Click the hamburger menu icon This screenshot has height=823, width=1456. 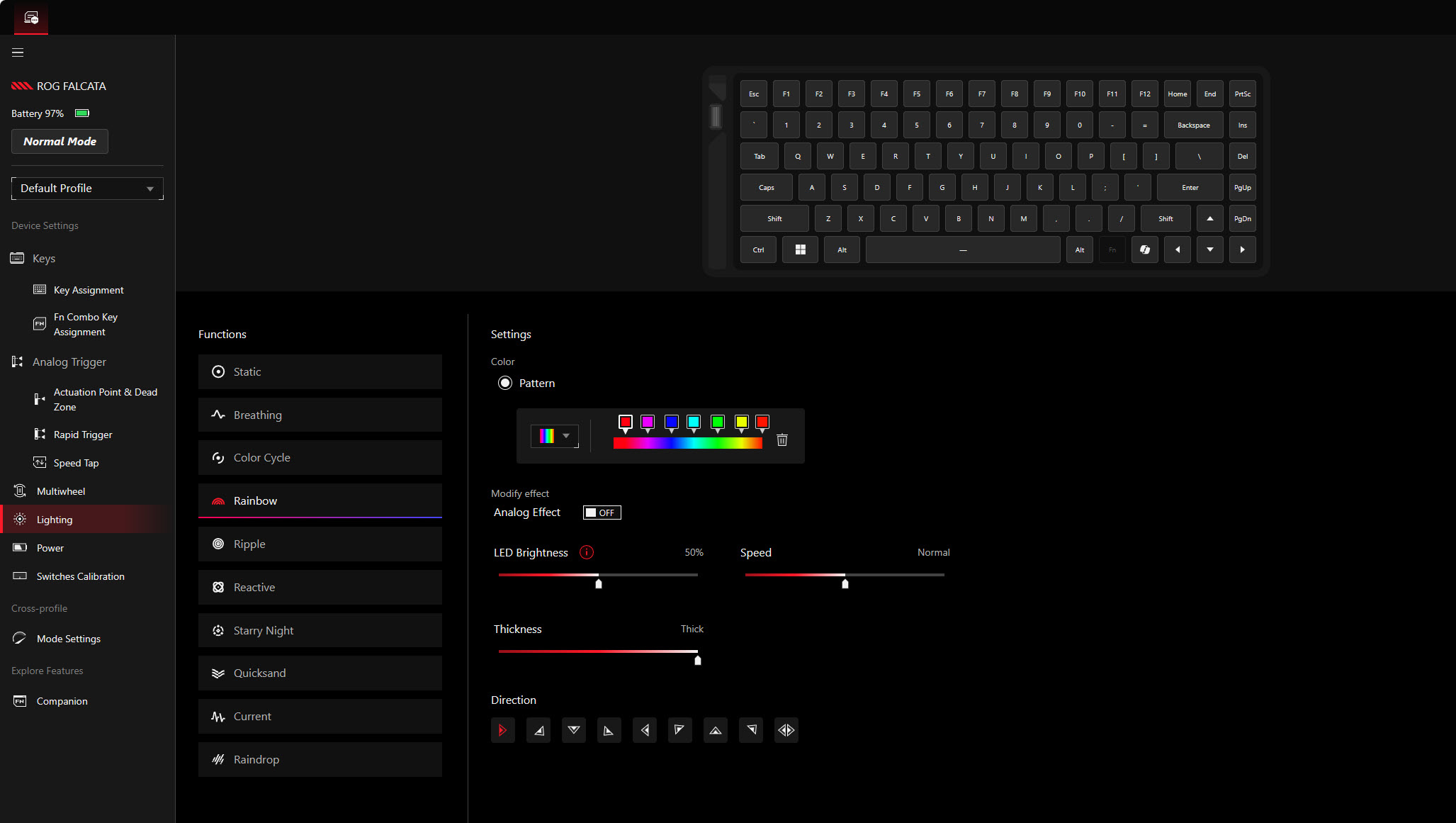(18, 52)
